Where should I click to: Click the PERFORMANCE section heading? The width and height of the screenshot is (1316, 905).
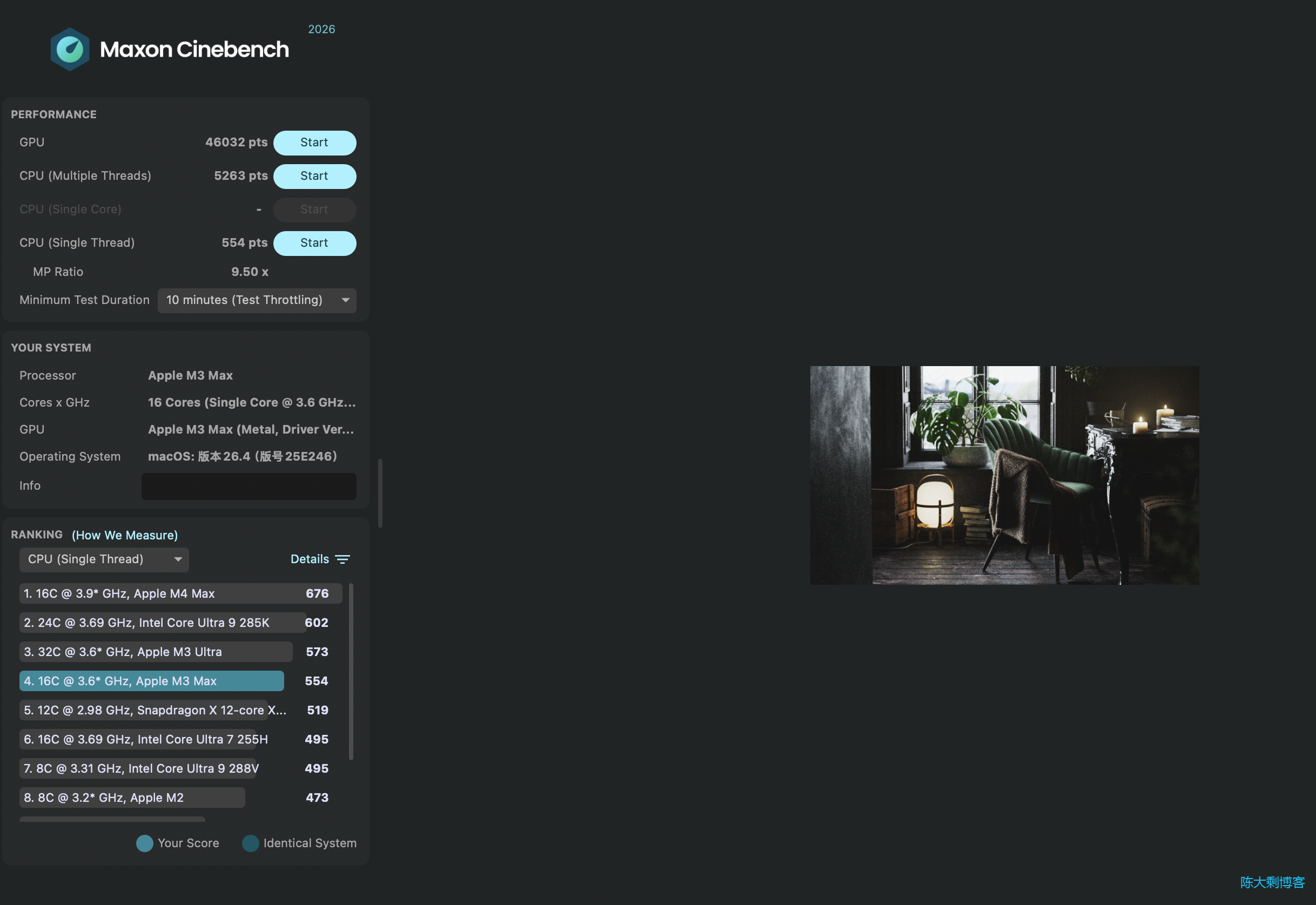point(54,114)
